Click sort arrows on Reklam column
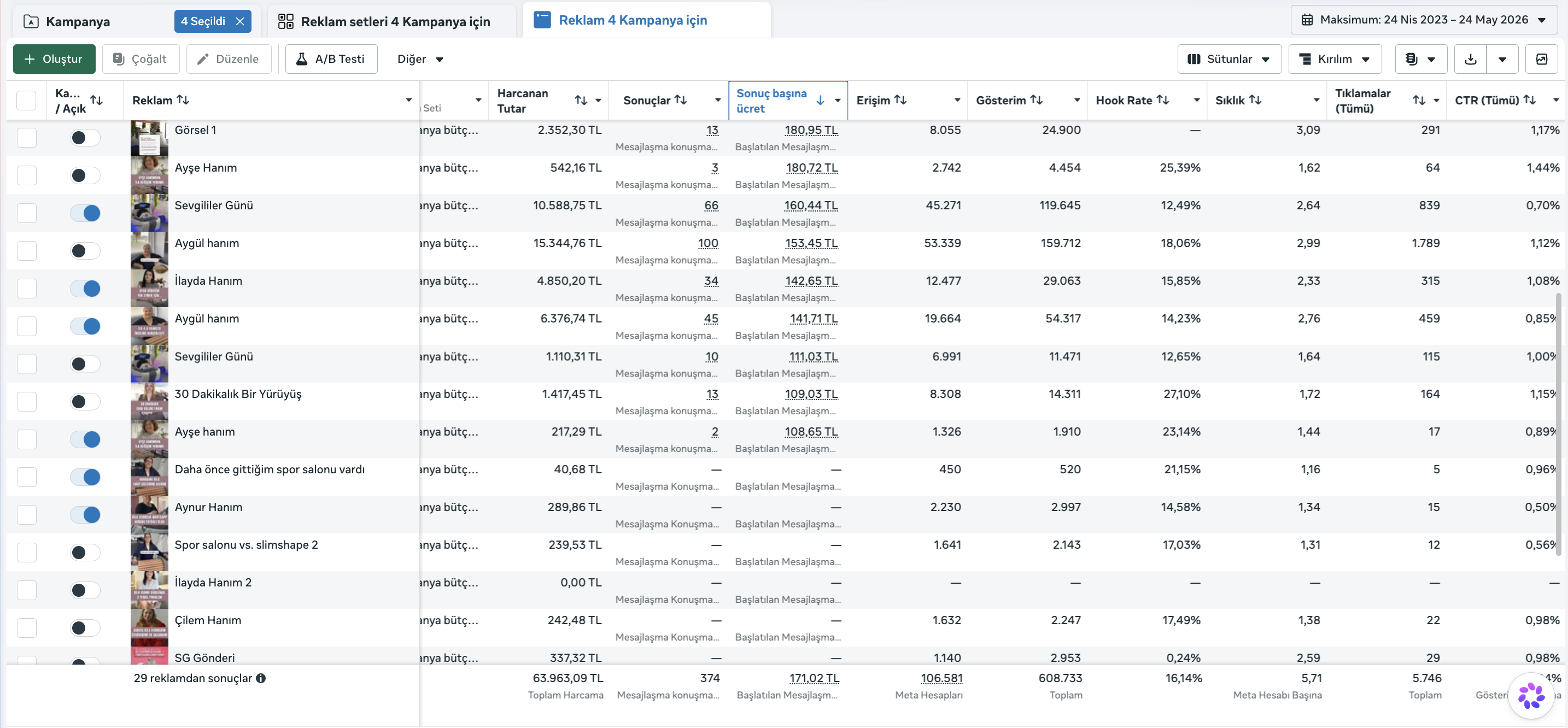Viewport: 1568px width, 728px height. pyautogui.click(x=183, y=100)
